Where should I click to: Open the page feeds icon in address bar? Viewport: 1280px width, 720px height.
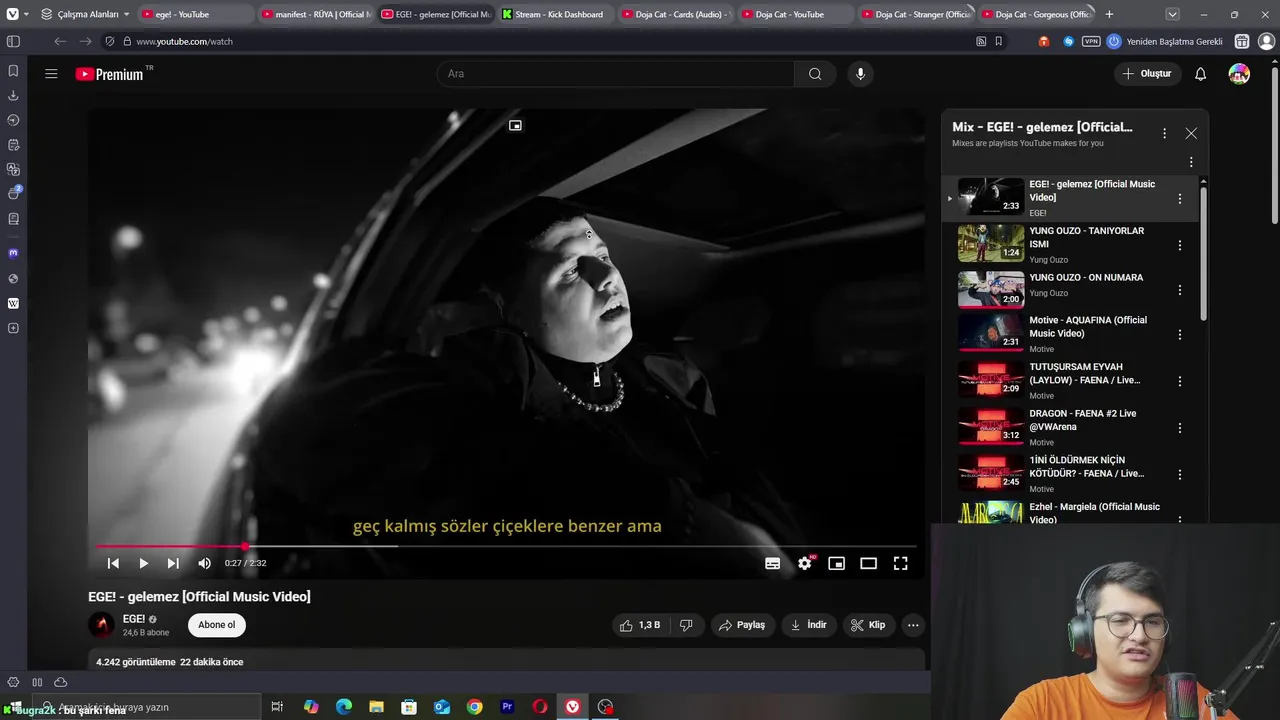pyautogui.click(x=981, y=41)
